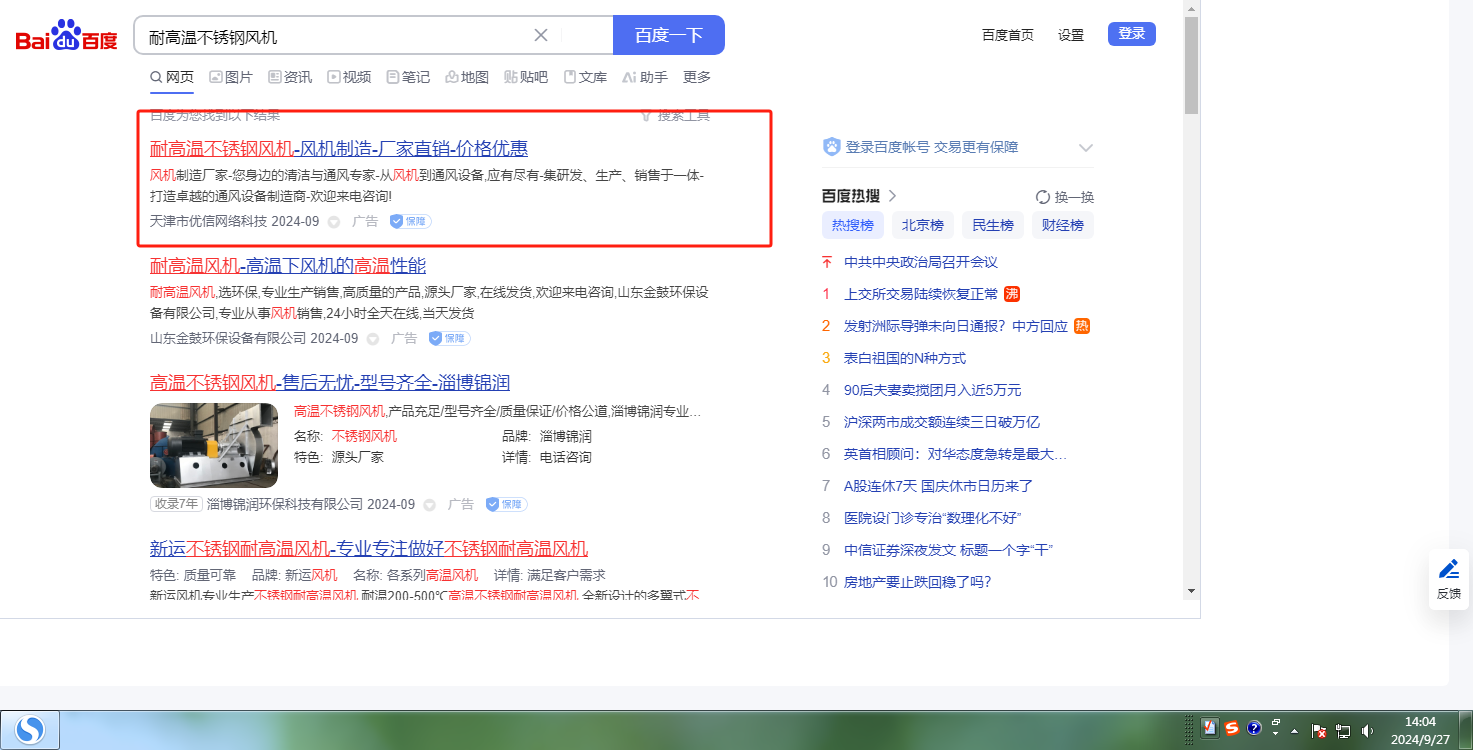This screenshot has width=1473, height=750.
Task: Select the 北京榜 hot list tab
Action: coord(922,225)
